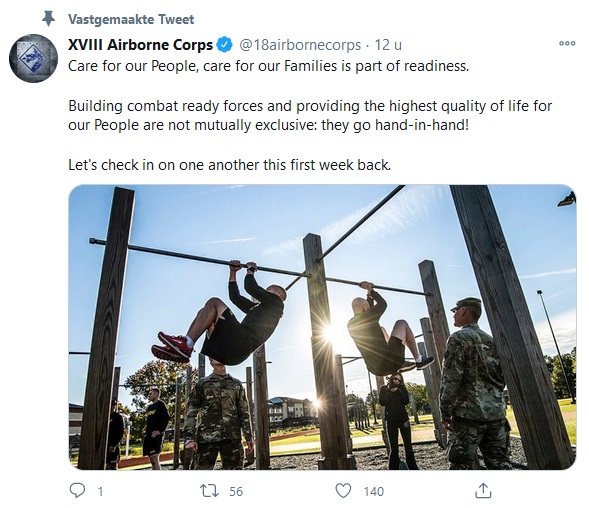Image resolution: width=589 pixels, height=508 pixels.
Task: Click the like count 140
Action: click(374, 491)
